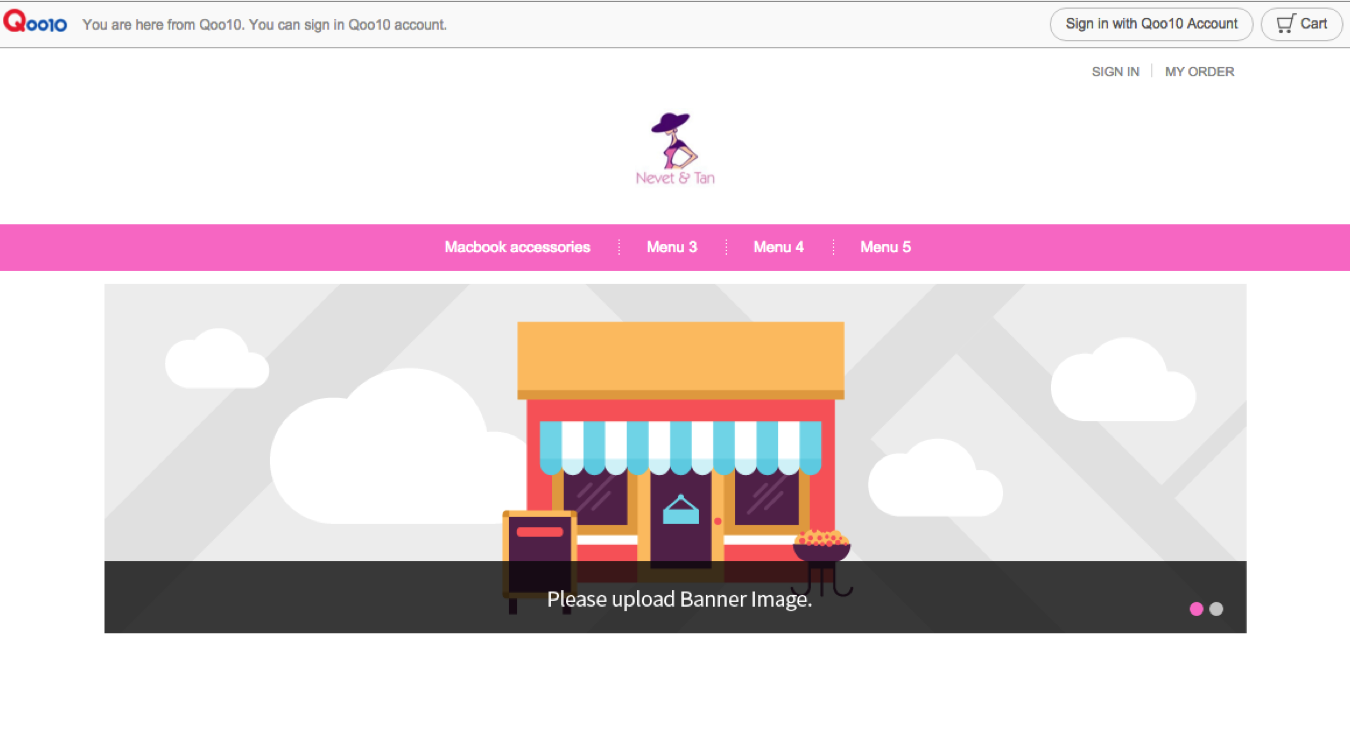Screen dimensions: 1350x743
Task: Click the SIGN IN link
Action: pos(1115,72)
